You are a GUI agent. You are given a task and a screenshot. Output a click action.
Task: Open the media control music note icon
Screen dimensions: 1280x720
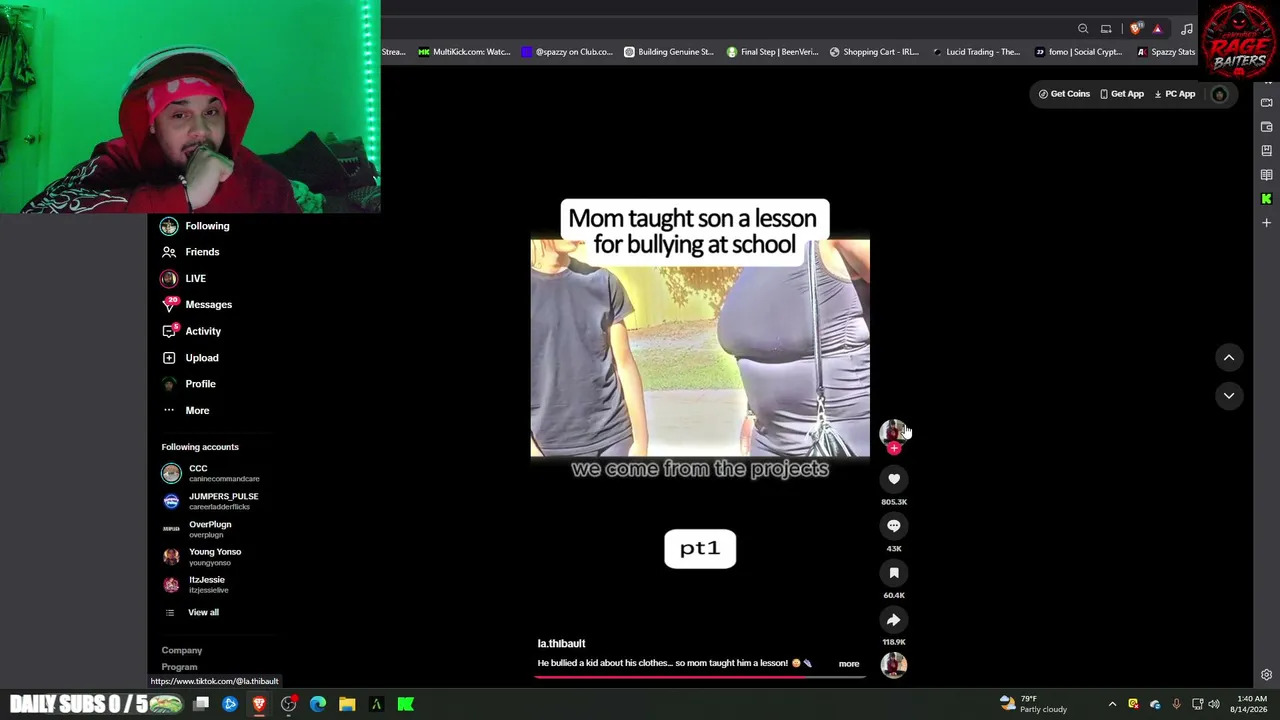(1187, 29)
